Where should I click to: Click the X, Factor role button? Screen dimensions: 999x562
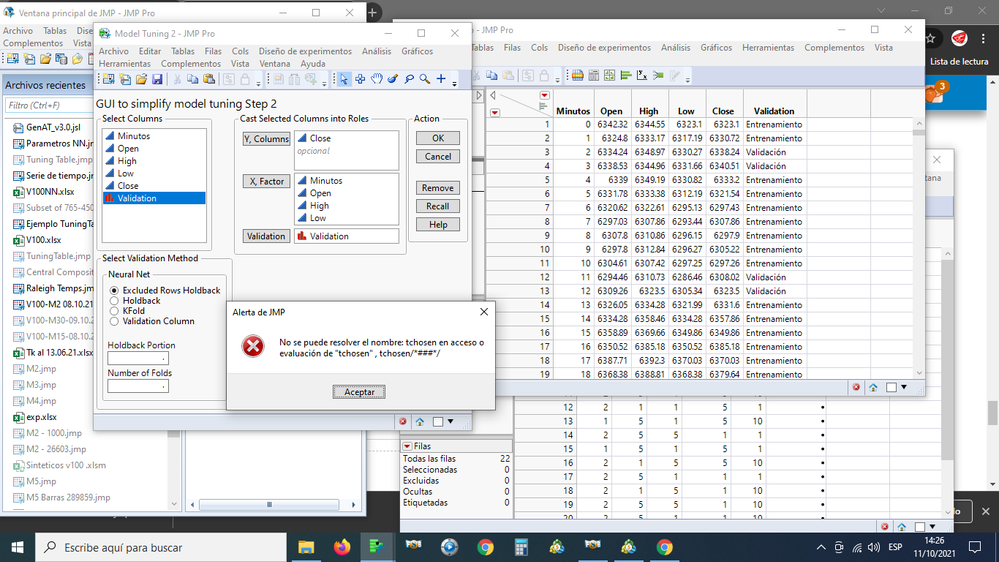click(x=266, y=181)
